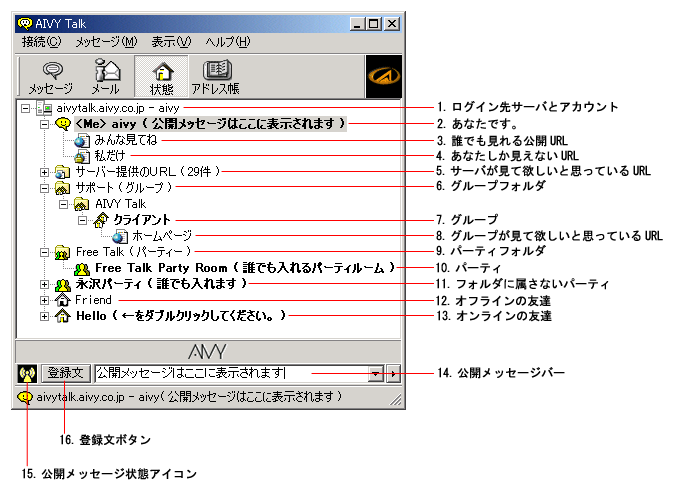
Task: Select the クライアント group row
Action: click(x=142, y=220)
